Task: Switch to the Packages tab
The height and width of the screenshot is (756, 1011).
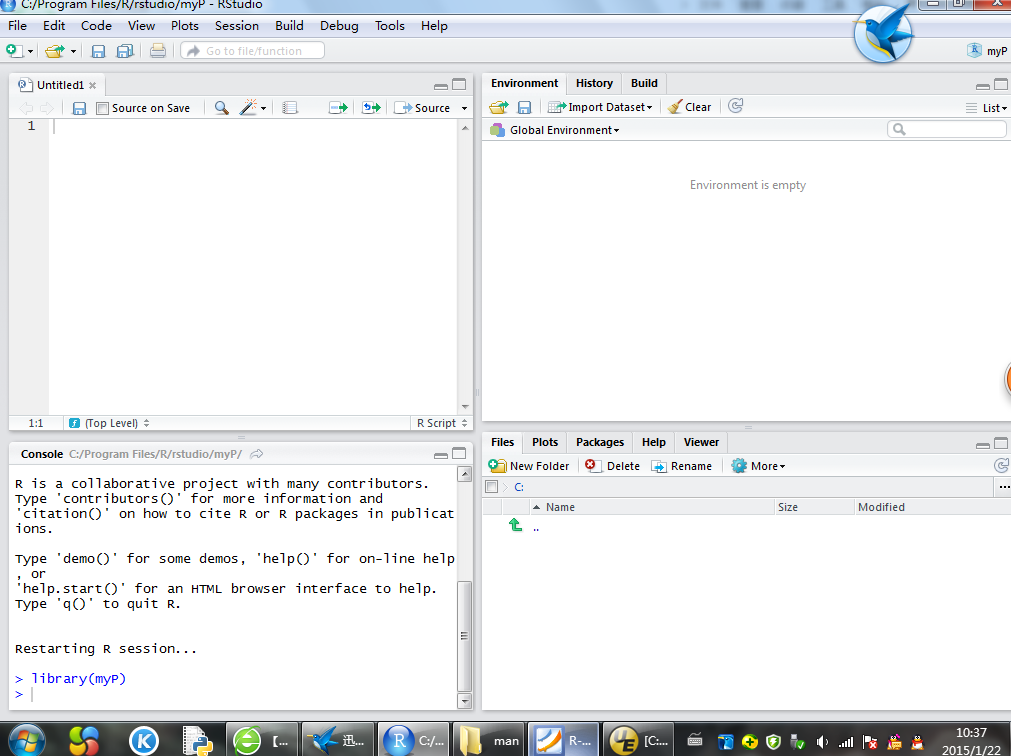Action: 600,442
